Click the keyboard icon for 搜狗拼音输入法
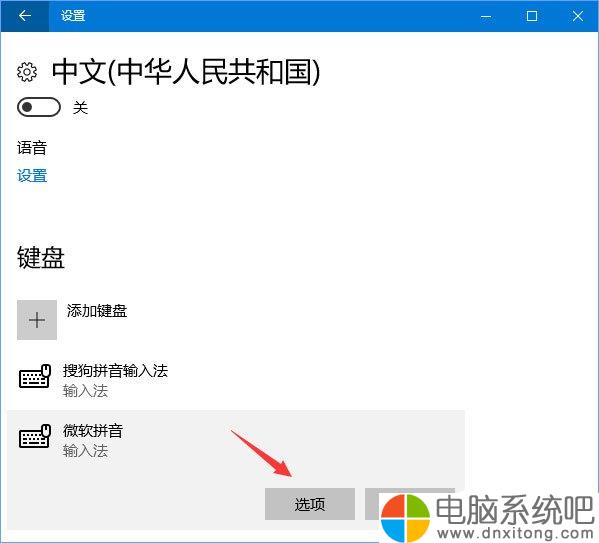Image resolution: width=599 pixels, height=543 pixels. point(35,376)
